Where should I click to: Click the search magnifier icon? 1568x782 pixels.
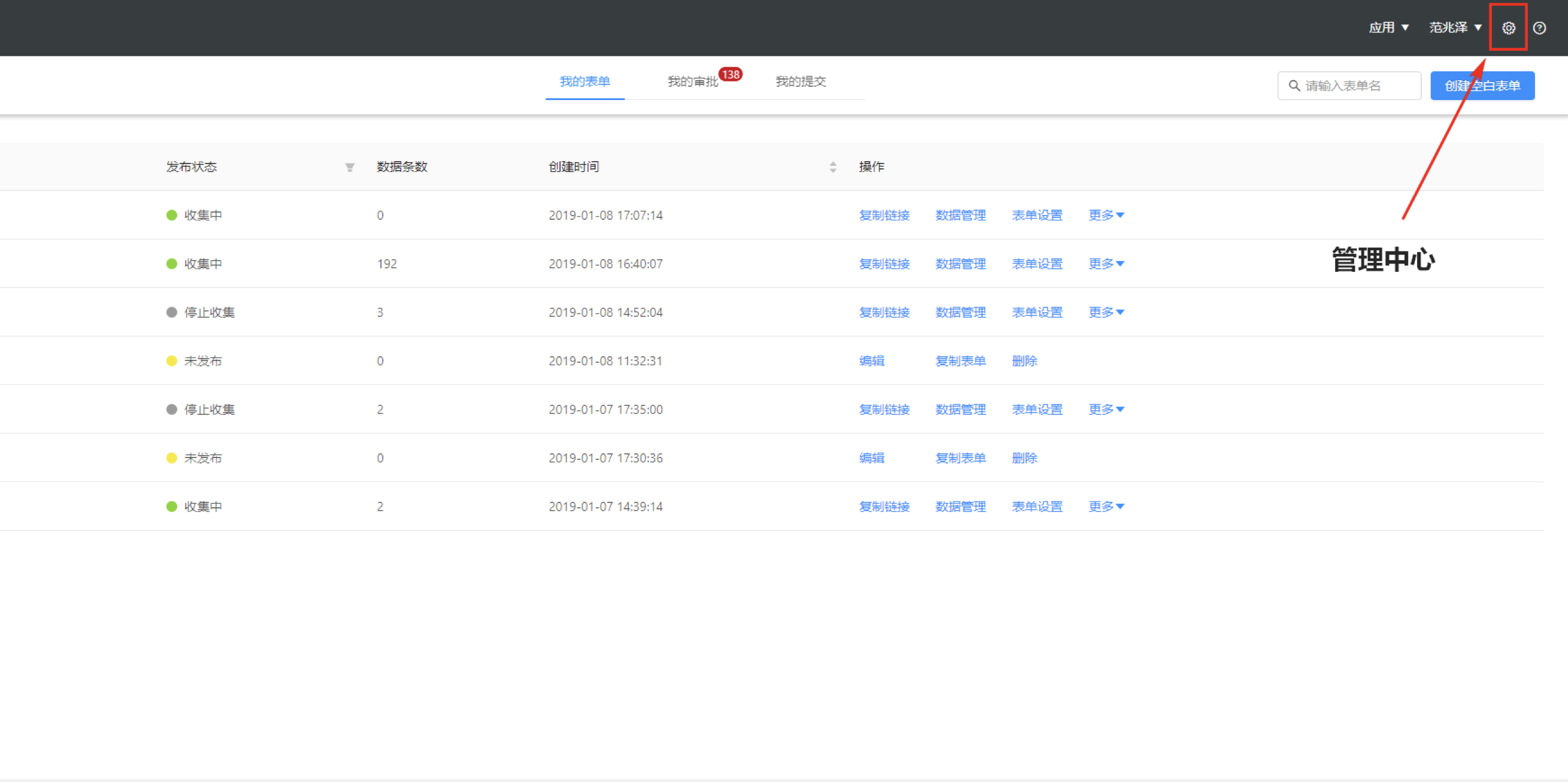[x=1294, y=86]
